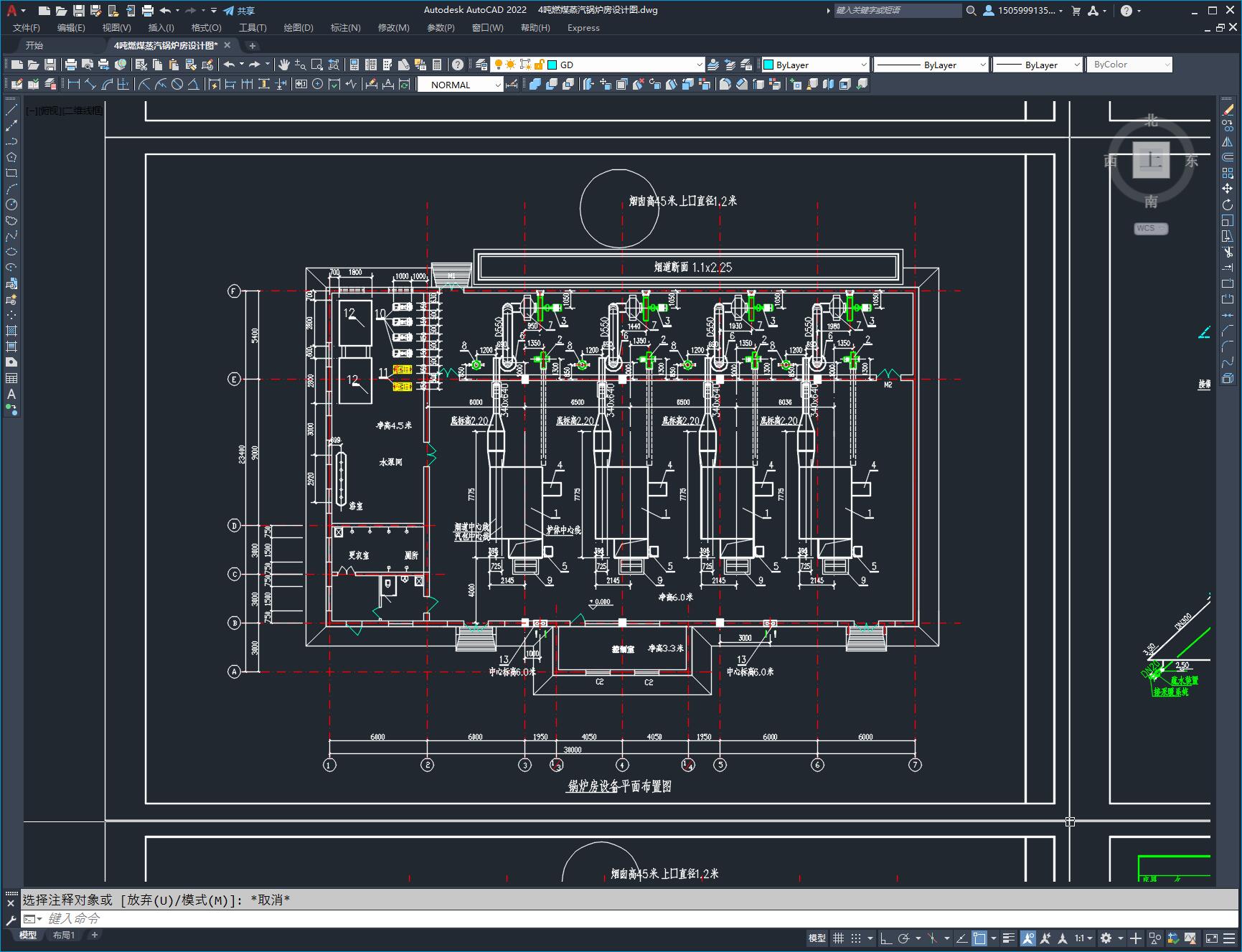Click the Workspace Switching gear icon

point(1106,938)
